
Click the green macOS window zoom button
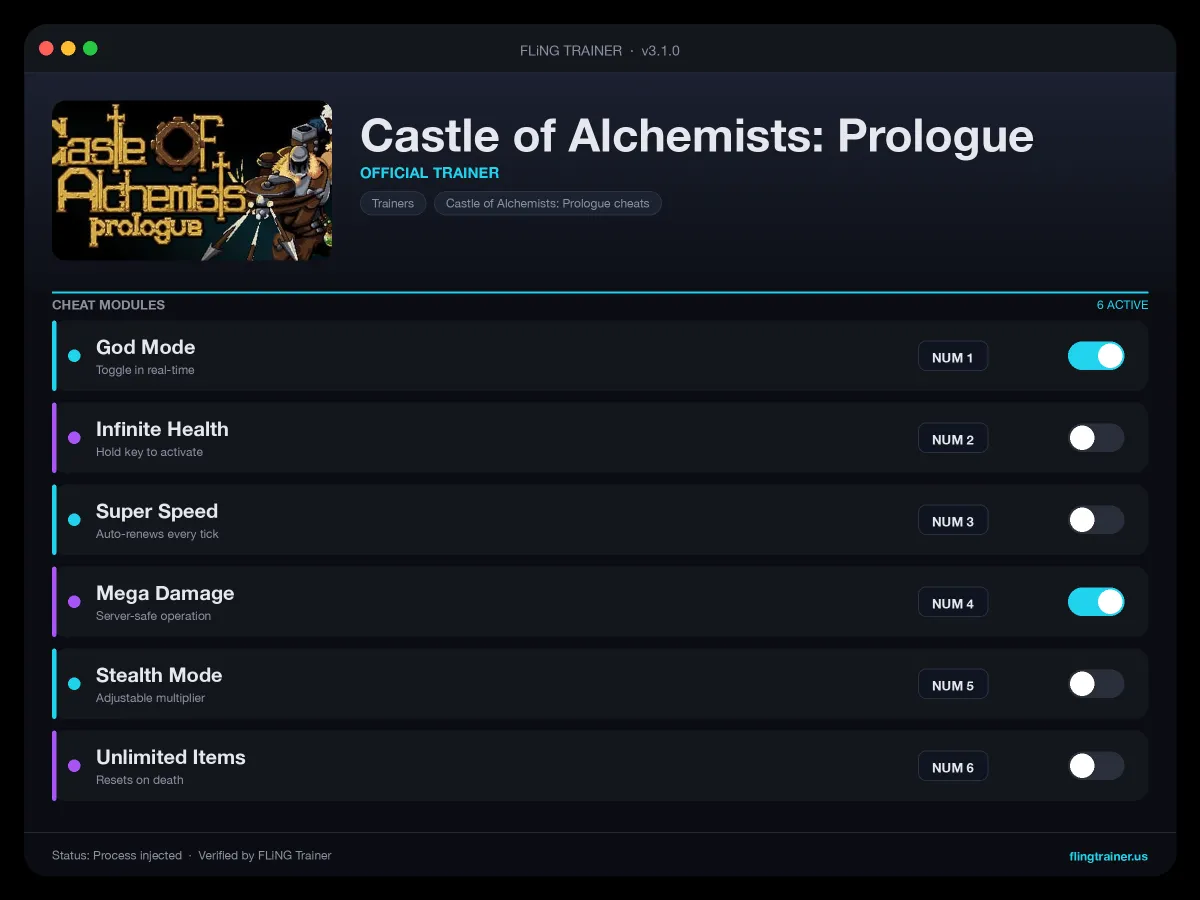[x=90, y=48]
